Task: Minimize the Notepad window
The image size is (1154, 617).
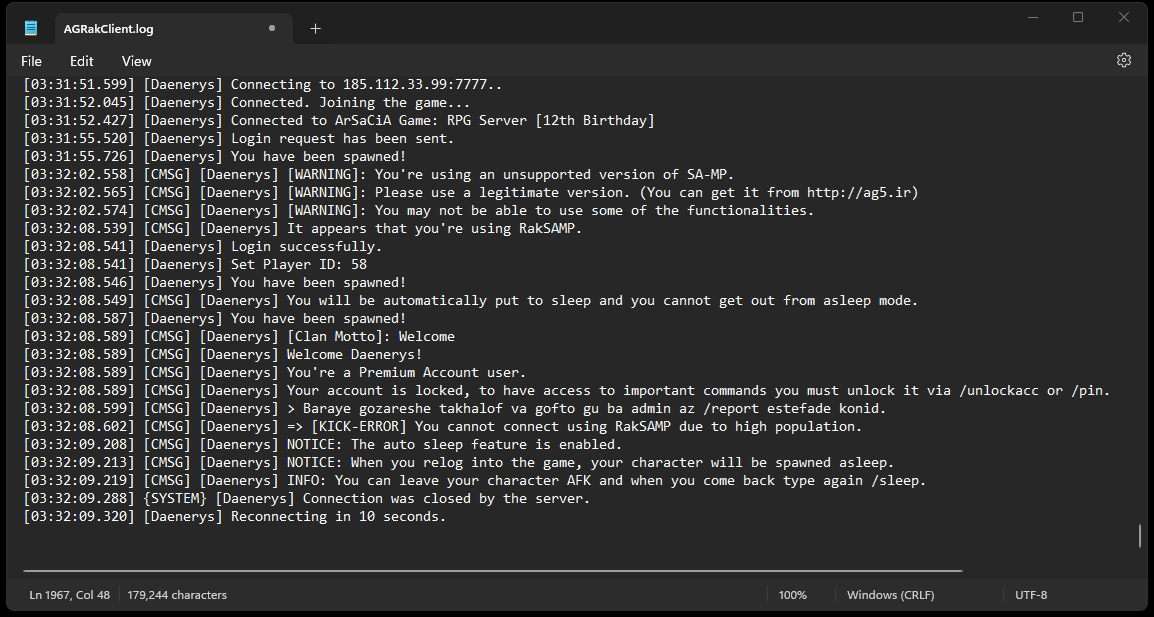Action: click(1031, 17)
